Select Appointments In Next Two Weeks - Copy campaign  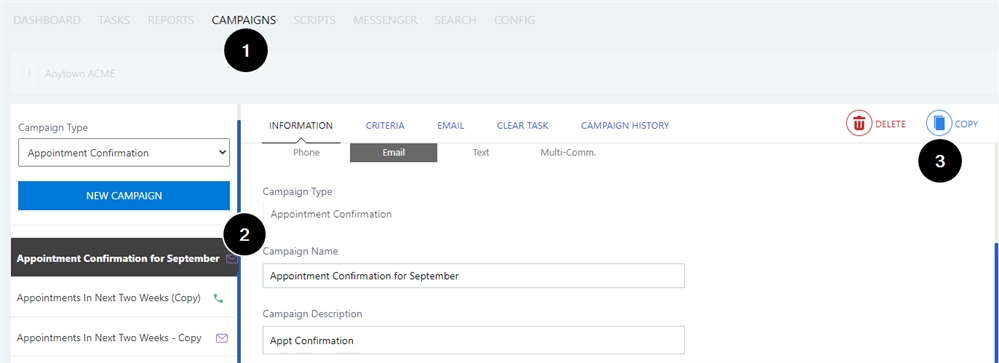point(124,338)
